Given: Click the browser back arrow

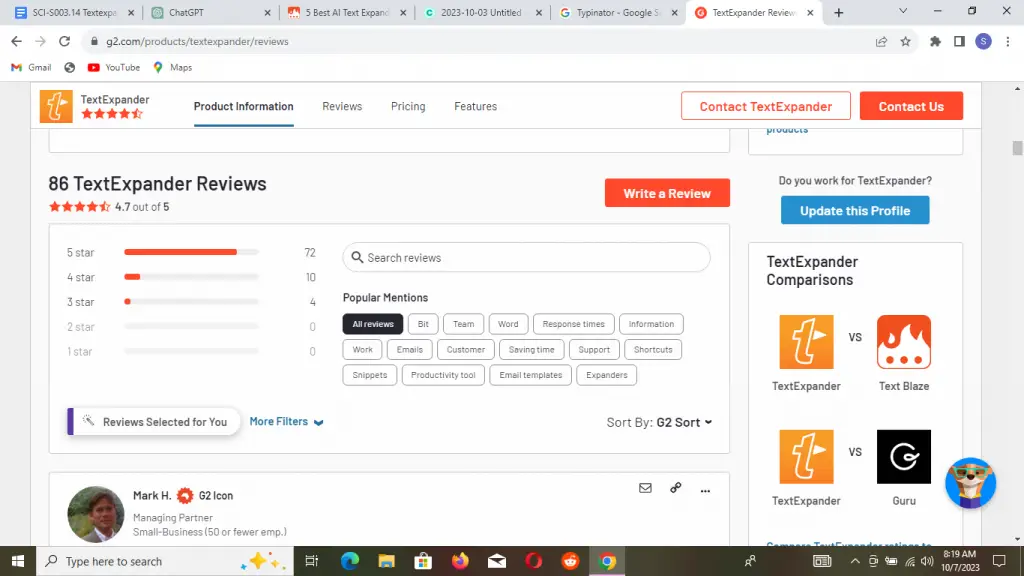Looking at the screenshot, I should tap(16, 41).
